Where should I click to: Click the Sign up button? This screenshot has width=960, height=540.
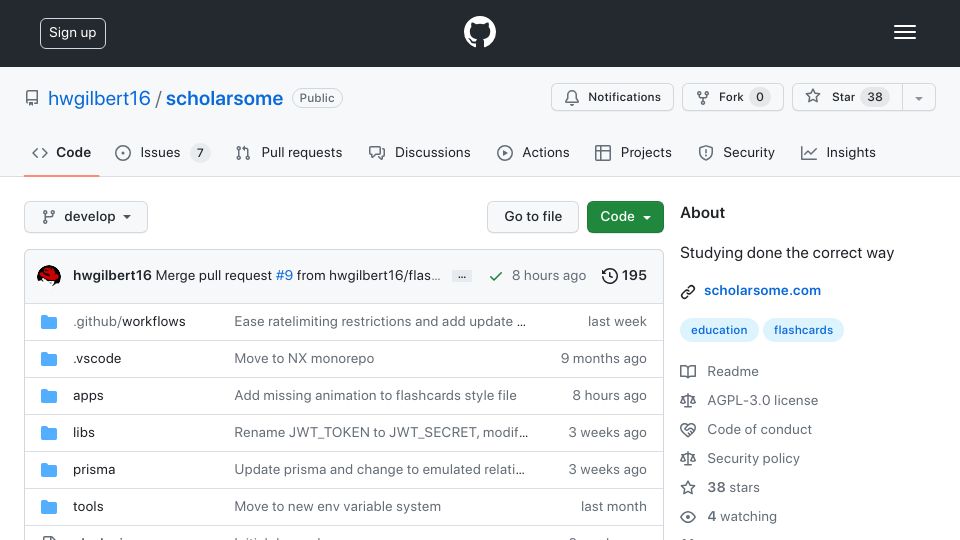click(x=73, y=33)
